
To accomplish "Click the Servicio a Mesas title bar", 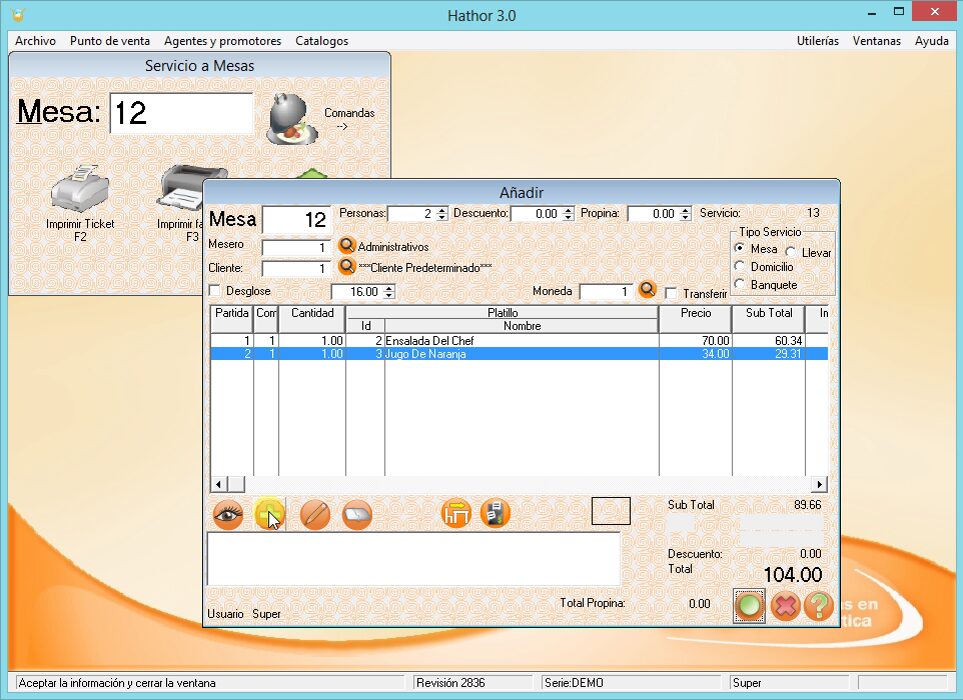I will (x=200, y=65).
